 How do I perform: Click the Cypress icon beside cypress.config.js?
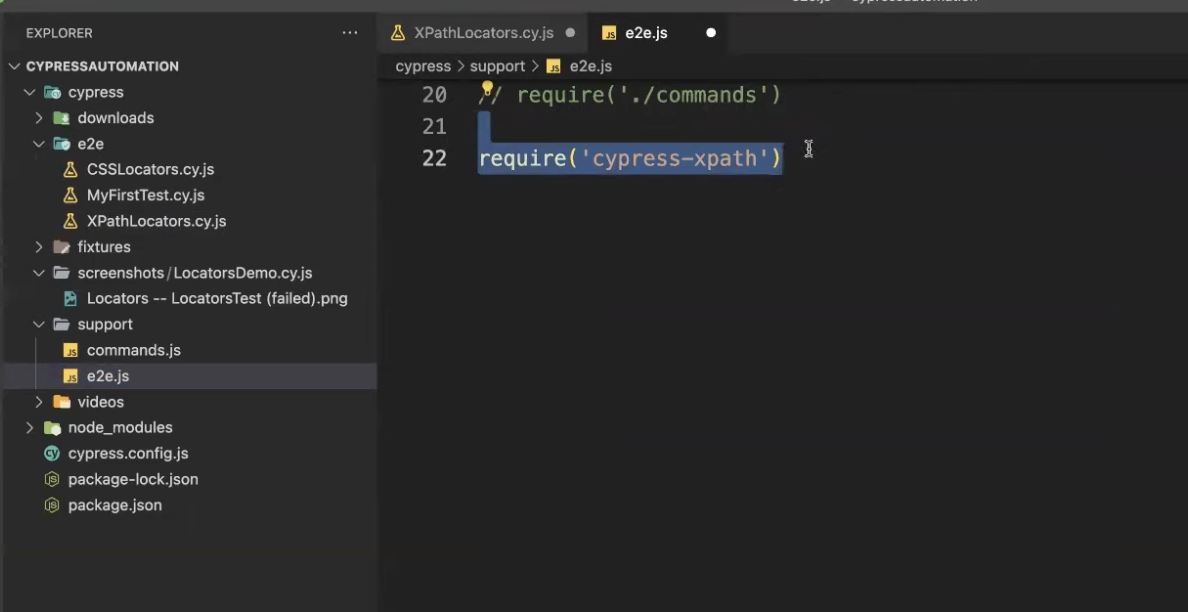[x=52, y=454]
